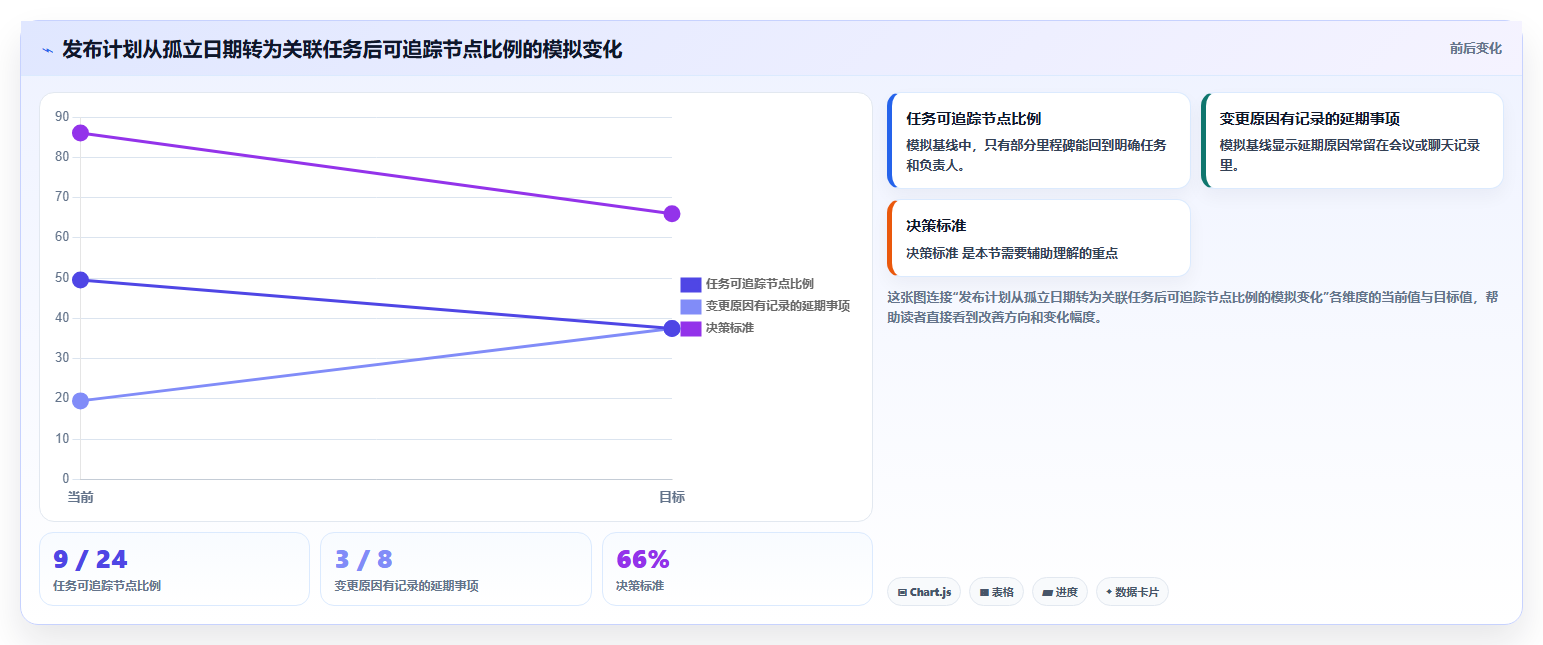Click 变更原因有记录的延期事项 label under 3 / 8
The width and height of the screenshot is (1543, 645).
click(x=407, y=586)
